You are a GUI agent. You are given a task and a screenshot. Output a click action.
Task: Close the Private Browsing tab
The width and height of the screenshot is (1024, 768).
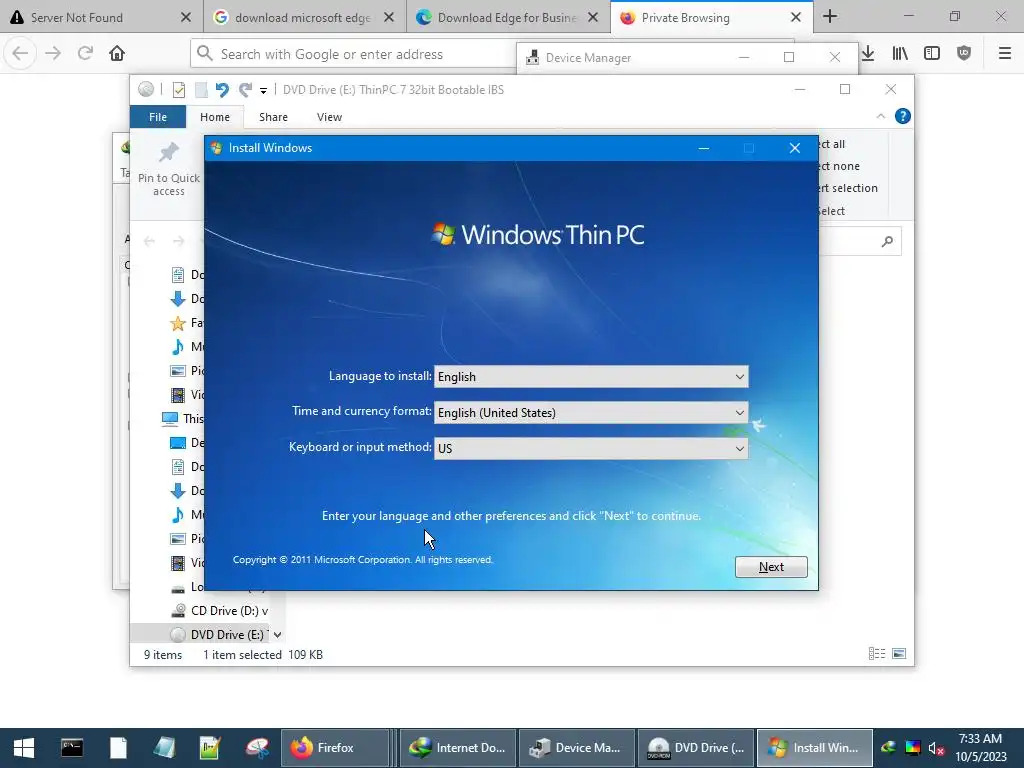pyautogui.click(x=795, y=18)
